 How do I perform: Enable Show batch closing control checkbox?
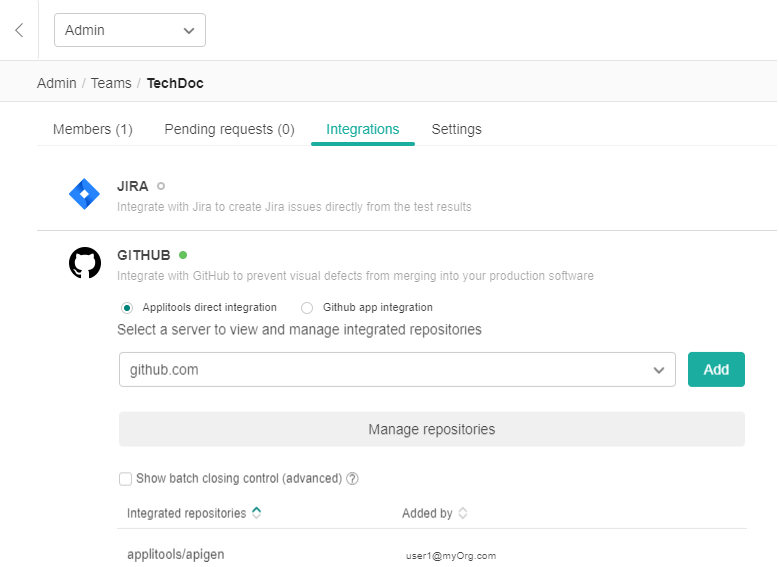point(126,479)
